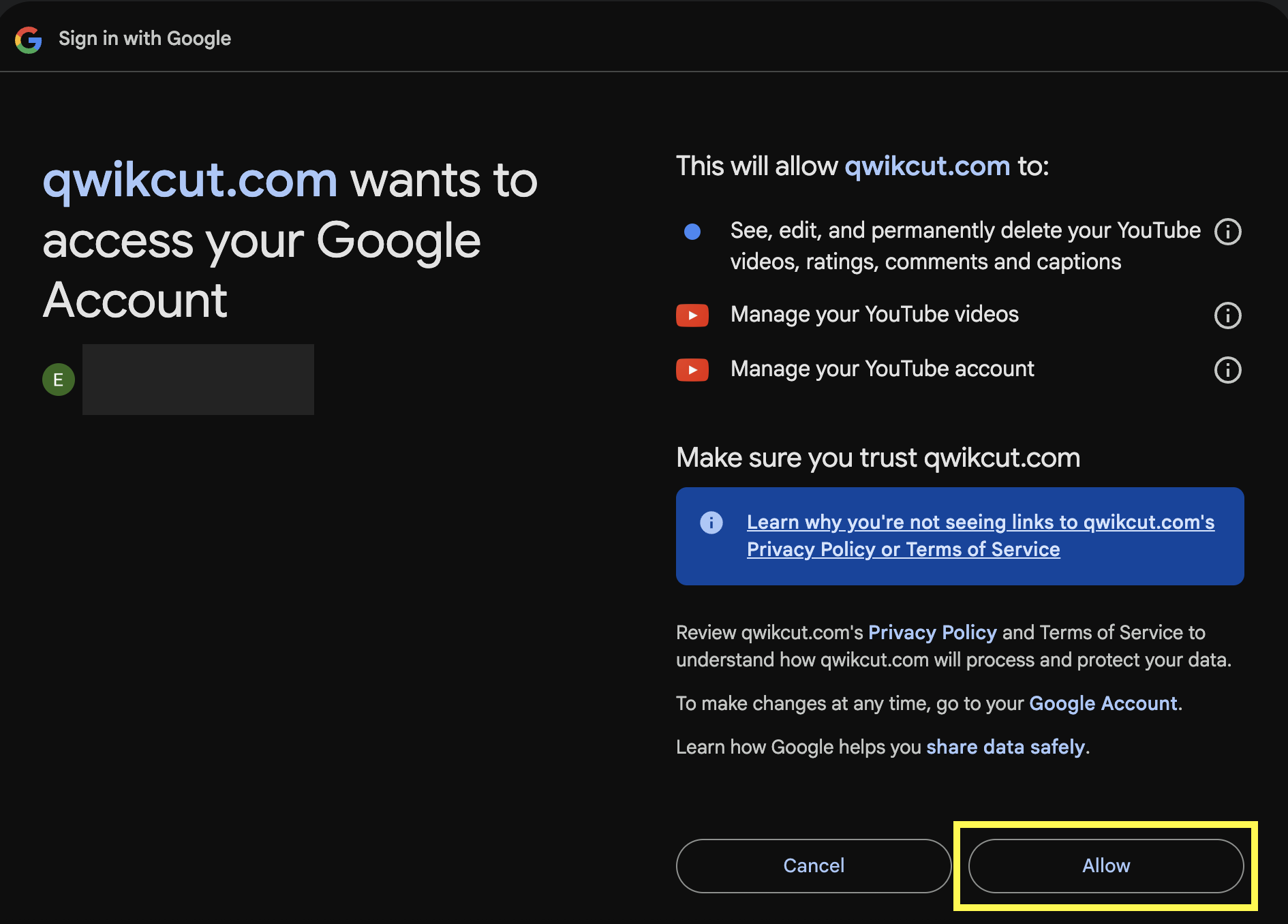Open info for permanently delete YouTube videos permission
Screen dimensions: 1288x924
point(1227,232)
